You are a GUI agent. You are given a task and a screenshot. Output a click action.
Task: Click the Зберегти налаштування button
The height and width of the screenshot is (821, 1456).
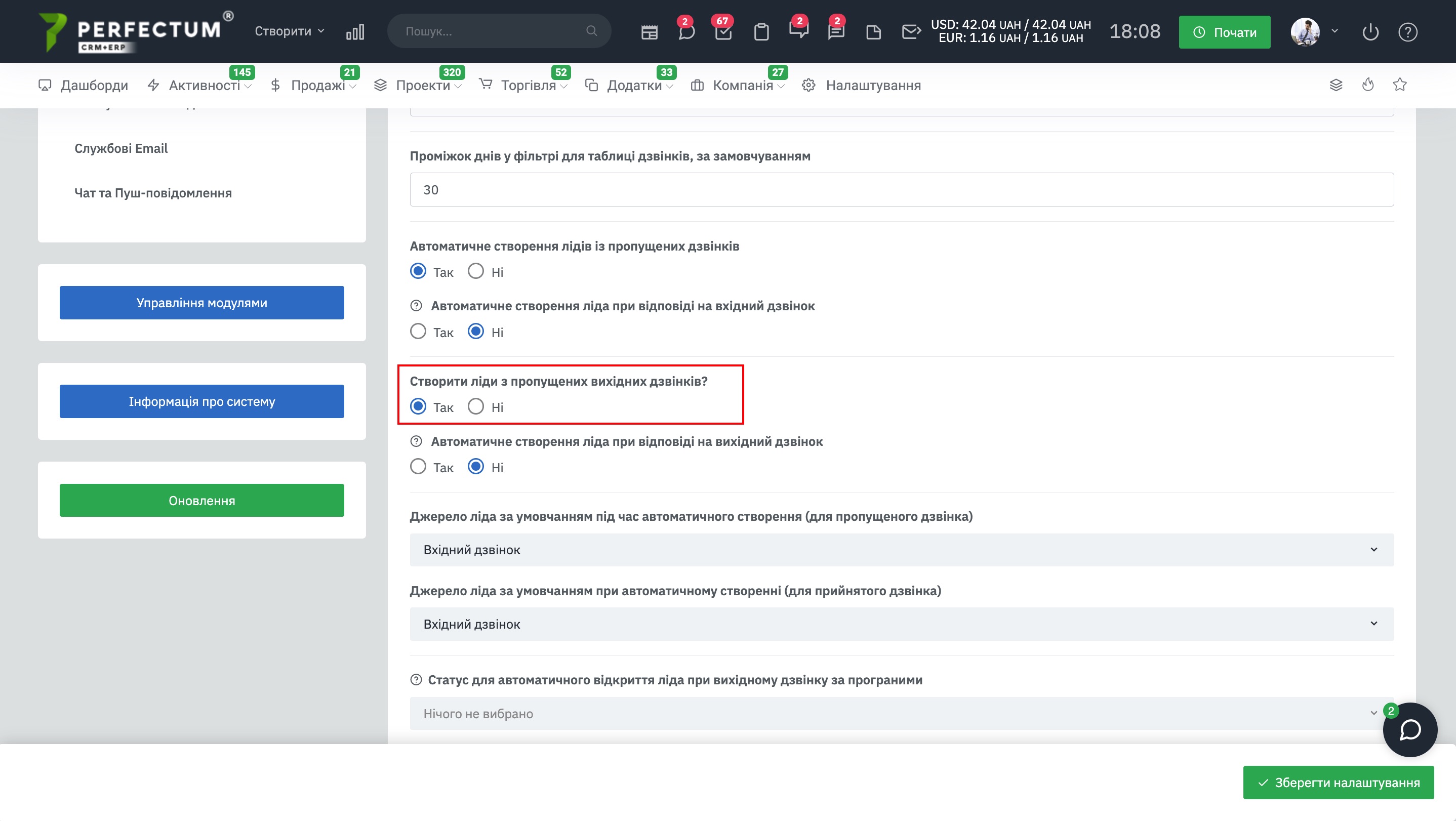[x=1338, y=782]
